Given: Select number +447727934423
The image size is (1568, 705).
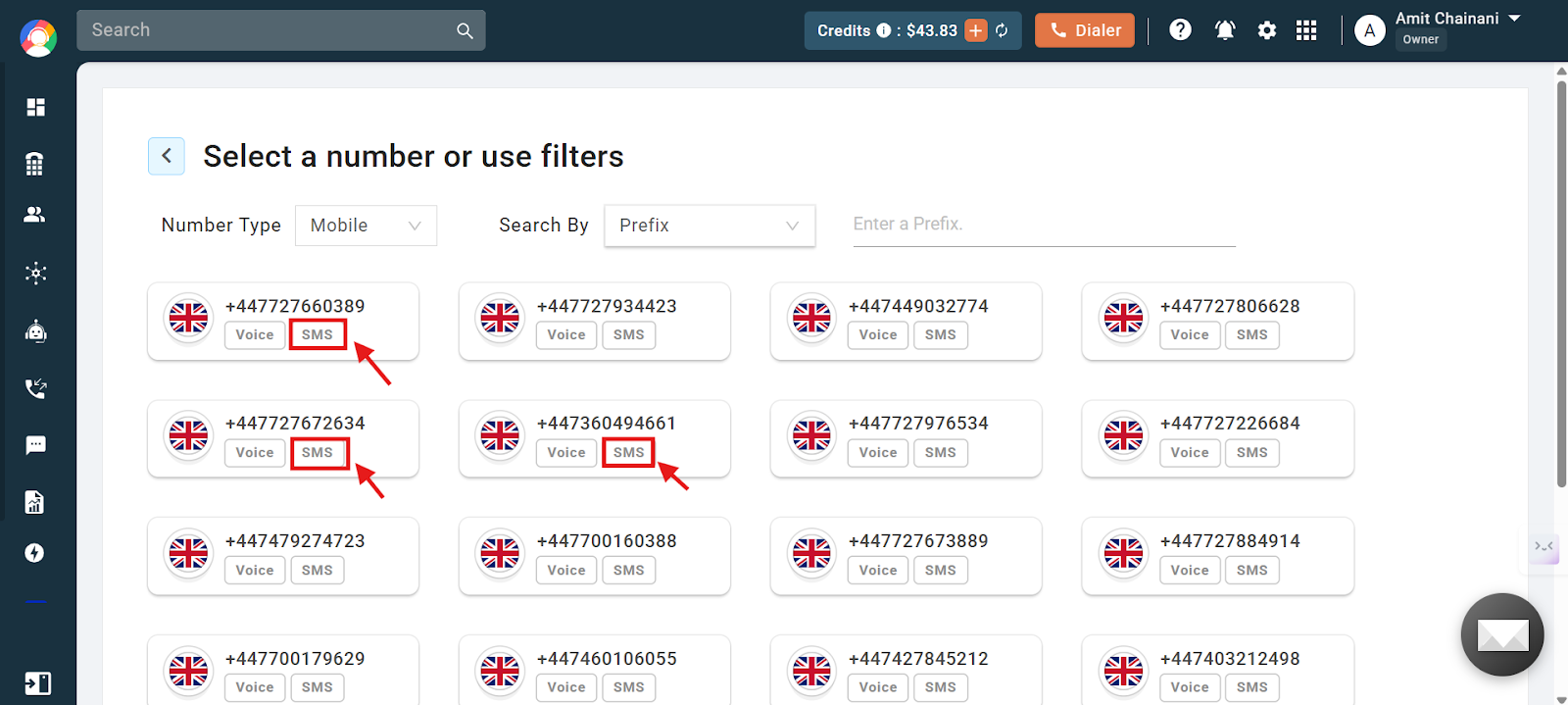Looking at the screenshot, I should [x=595, y=321].
